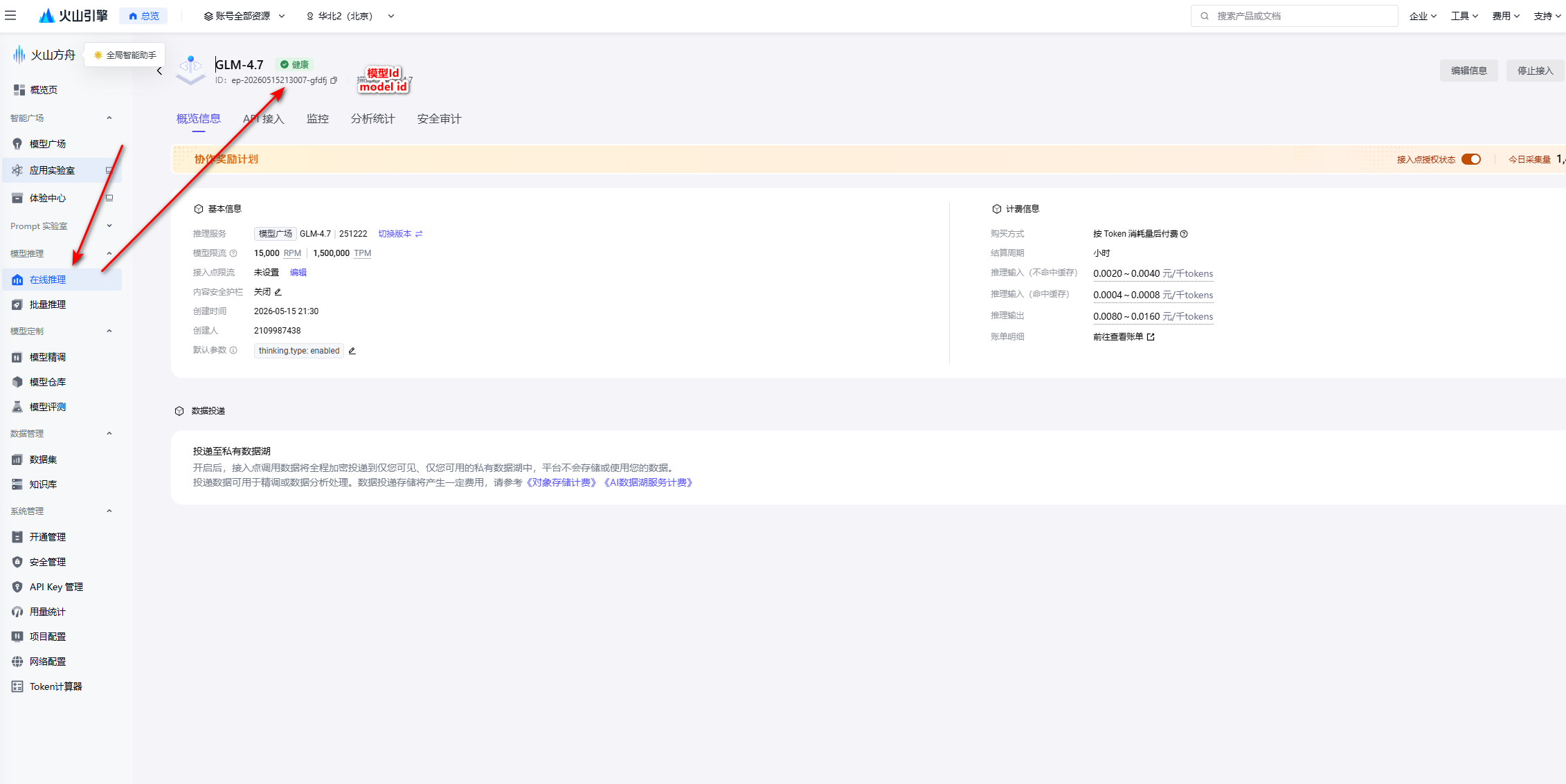This screenshot has height=784, width=1566.
Task: Click the 知识库 sidebar icon
Action: (17, 484)
